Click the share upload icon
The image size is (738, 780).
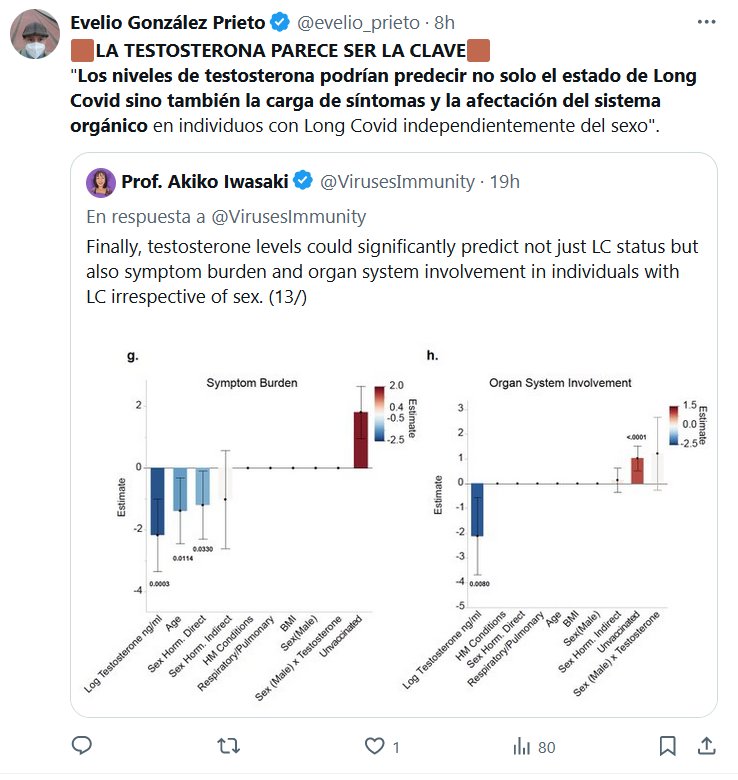click(x=705, y=746)
